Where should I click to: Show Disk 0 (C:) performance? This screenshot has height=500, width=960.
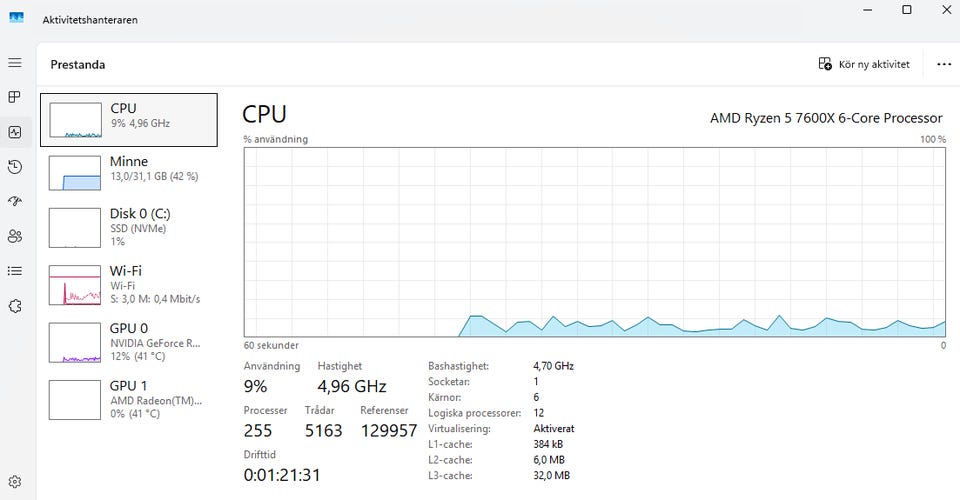tap(128, 226)
